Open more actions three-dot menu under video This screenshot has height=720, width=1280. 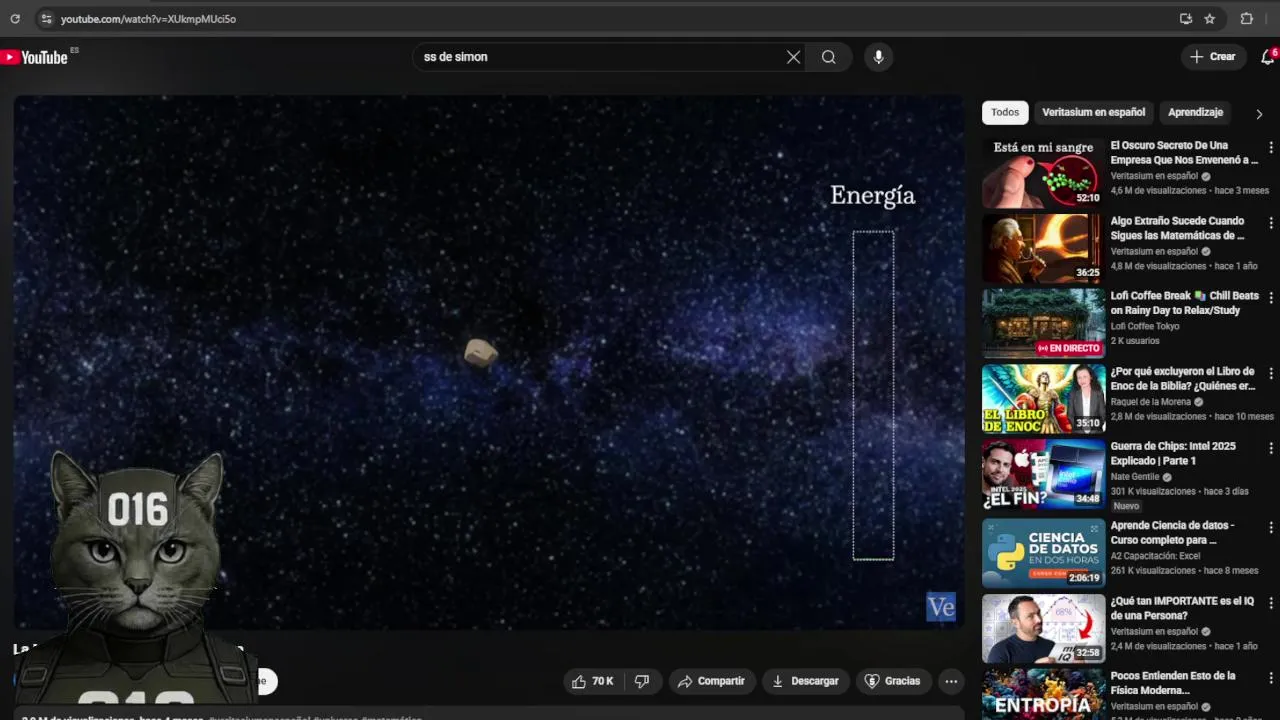click(951, 681)
